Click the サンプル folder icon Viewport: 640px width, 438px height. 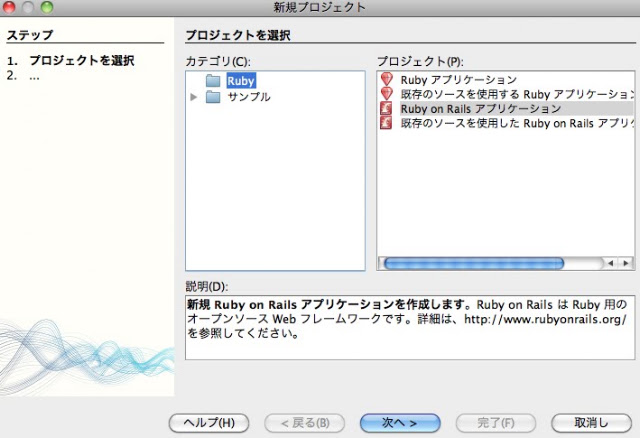click(213, 97)
